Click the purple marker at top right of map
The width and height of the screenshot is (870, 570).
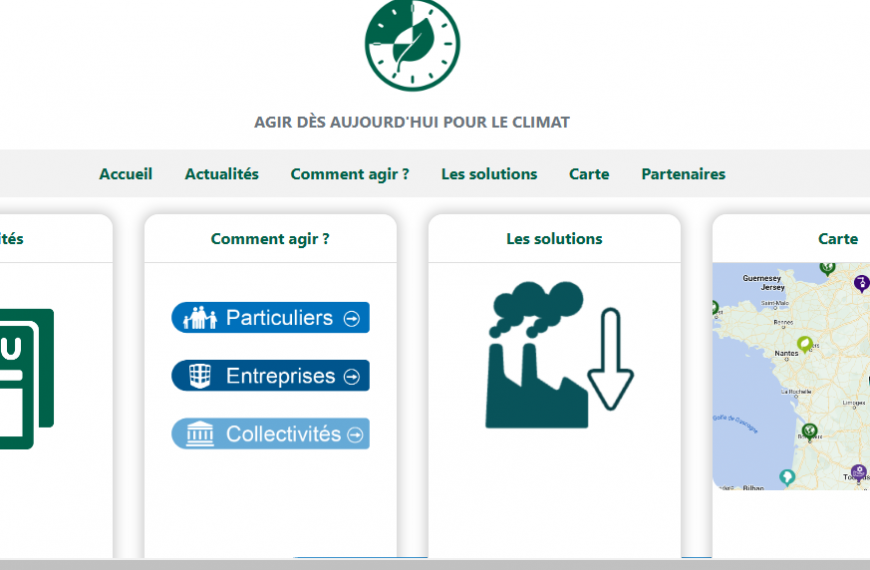coord(861,284)
